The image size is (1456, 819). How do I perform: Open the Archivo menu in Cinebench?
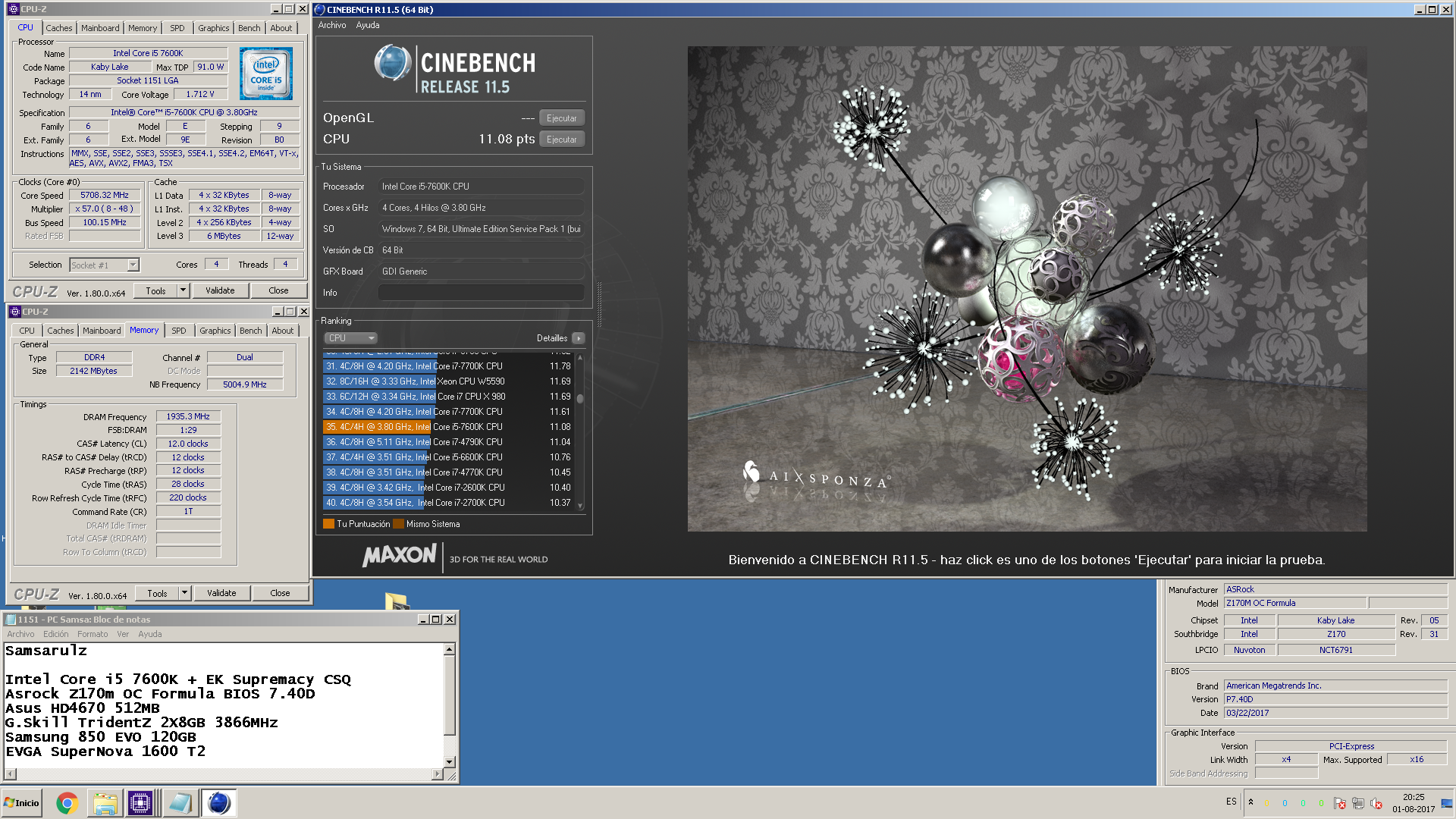pos(332,25)
